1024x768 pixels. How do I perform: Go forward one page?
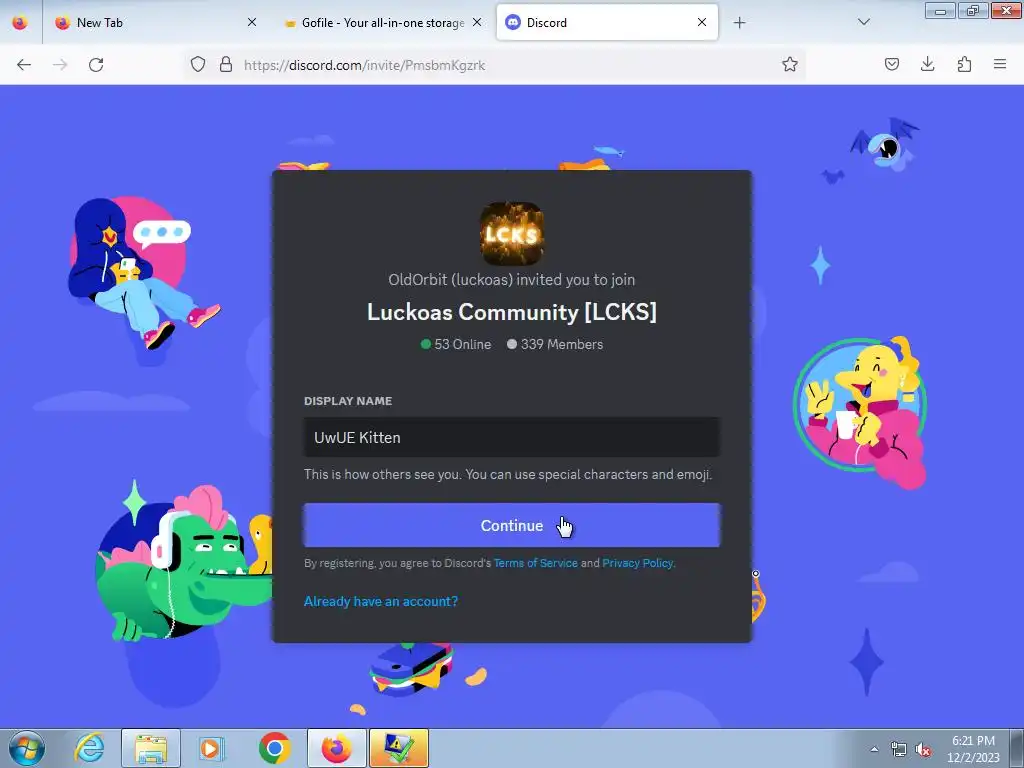click(60, 64)
